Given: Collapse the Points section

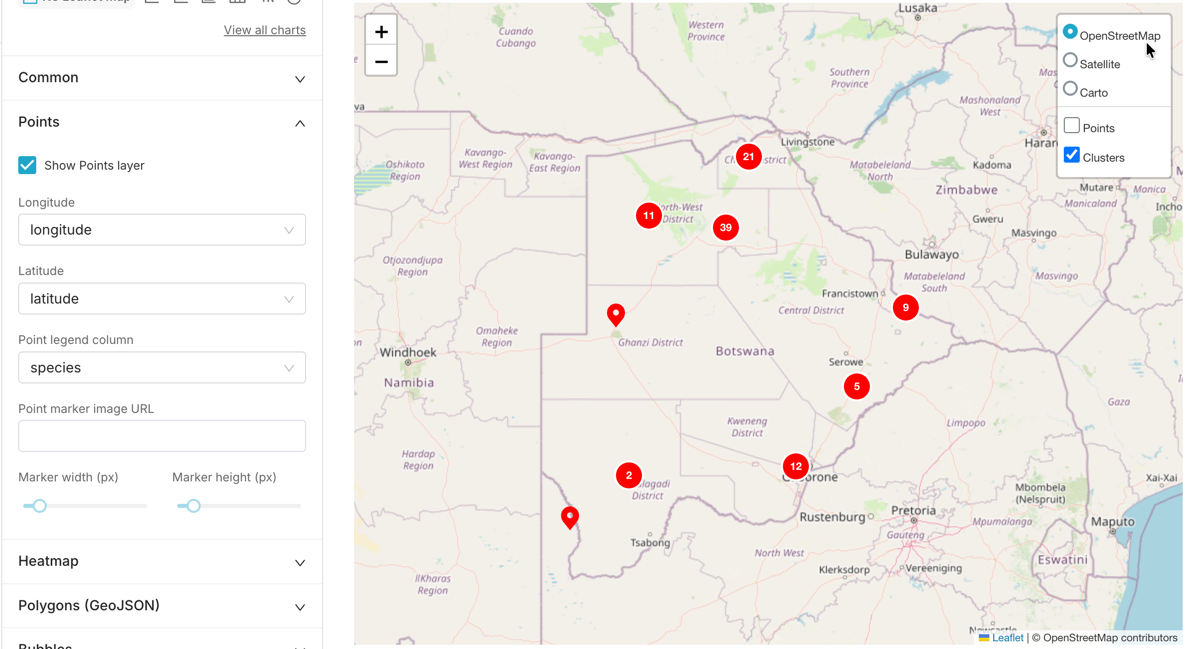Looking at the screenshot, I should pyautogui.click(x=162, y=122).
